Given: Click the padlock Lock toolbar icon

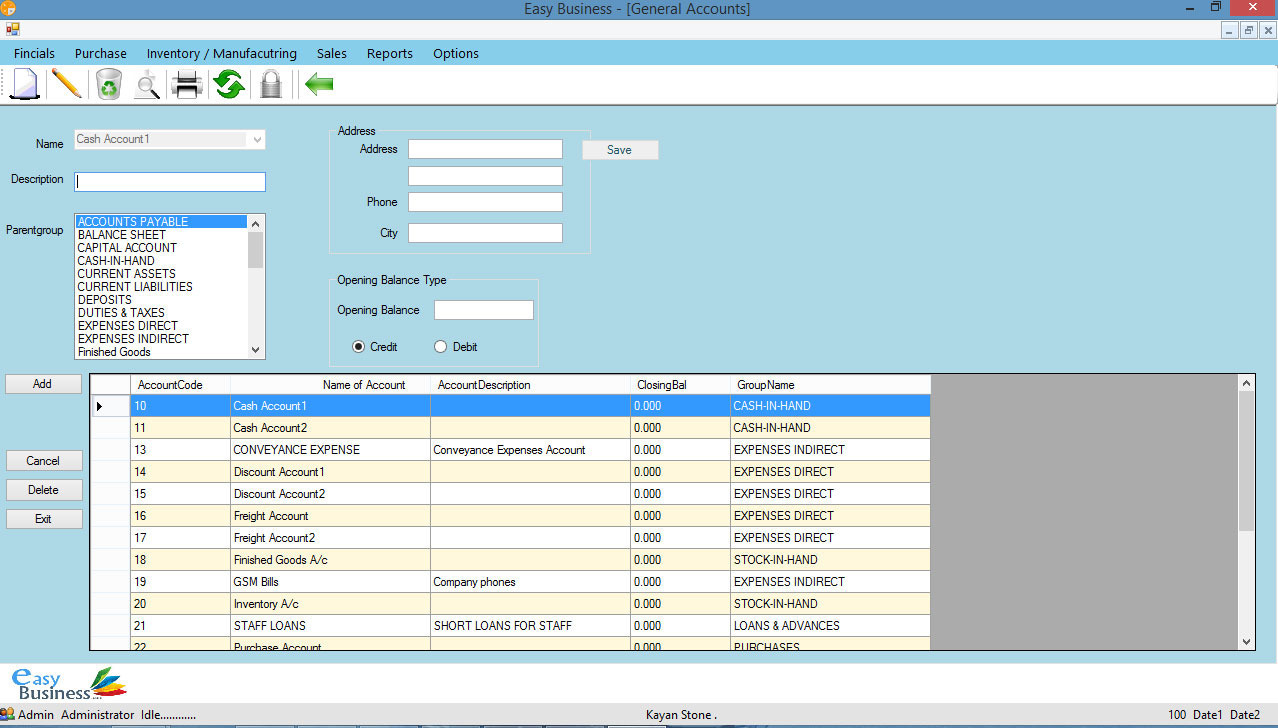Looking at the screenshot, I should (x=270, y=84).
